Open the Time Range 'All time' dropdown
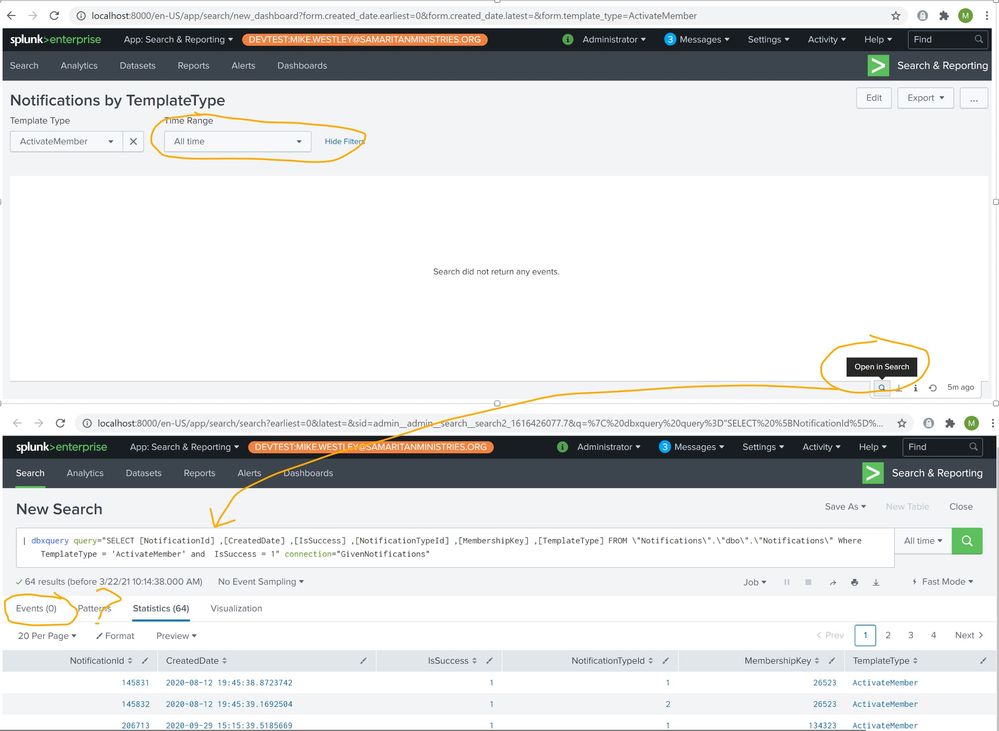 coord(237,142)
